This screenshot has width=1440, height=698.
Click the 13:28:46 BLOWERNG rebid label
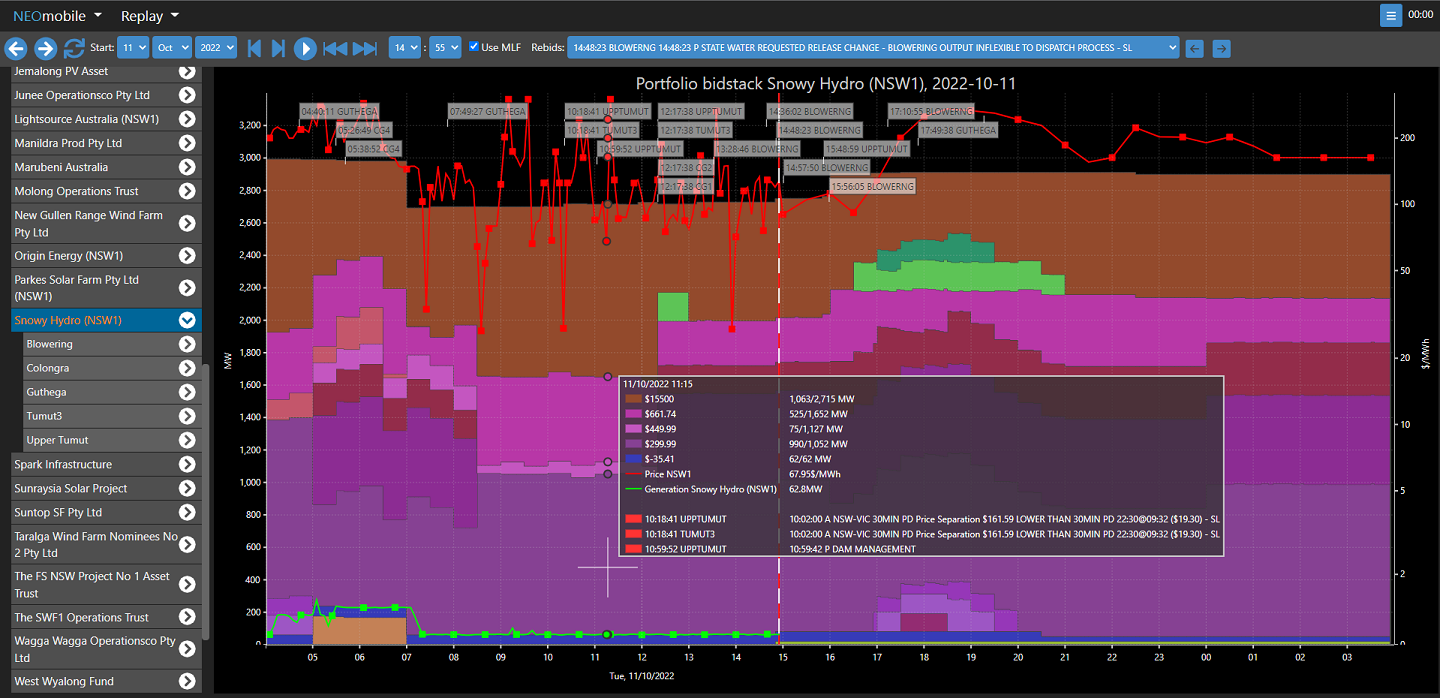pos(757,149)
